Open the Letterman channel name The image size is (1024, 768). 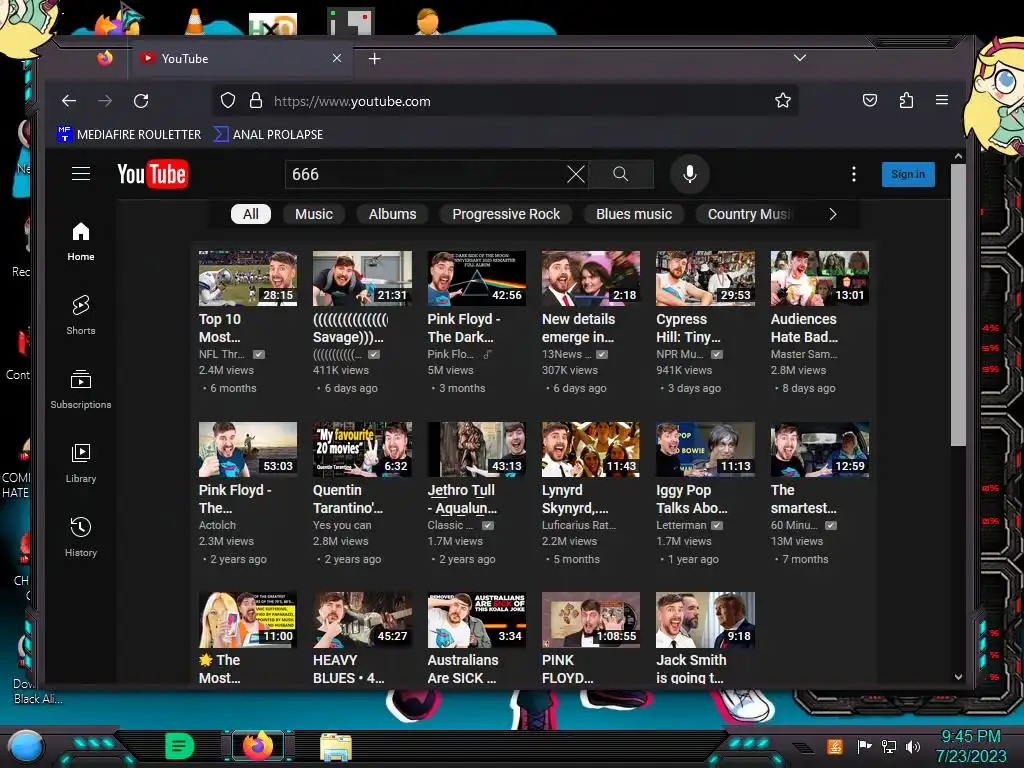tap(681, 525)
